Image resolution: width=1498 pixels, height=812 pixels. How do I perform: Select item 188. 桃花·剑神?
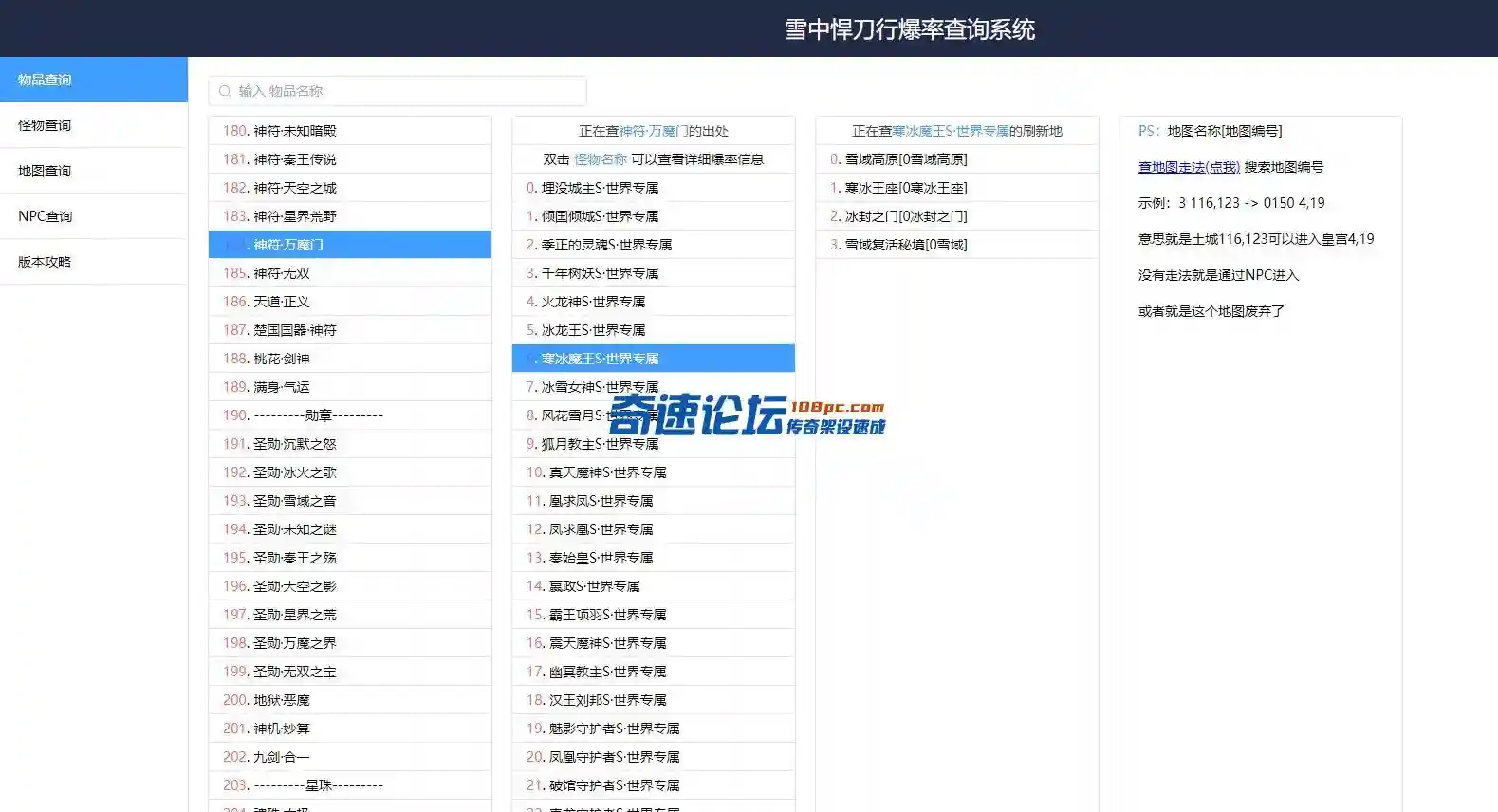(350, 359)
